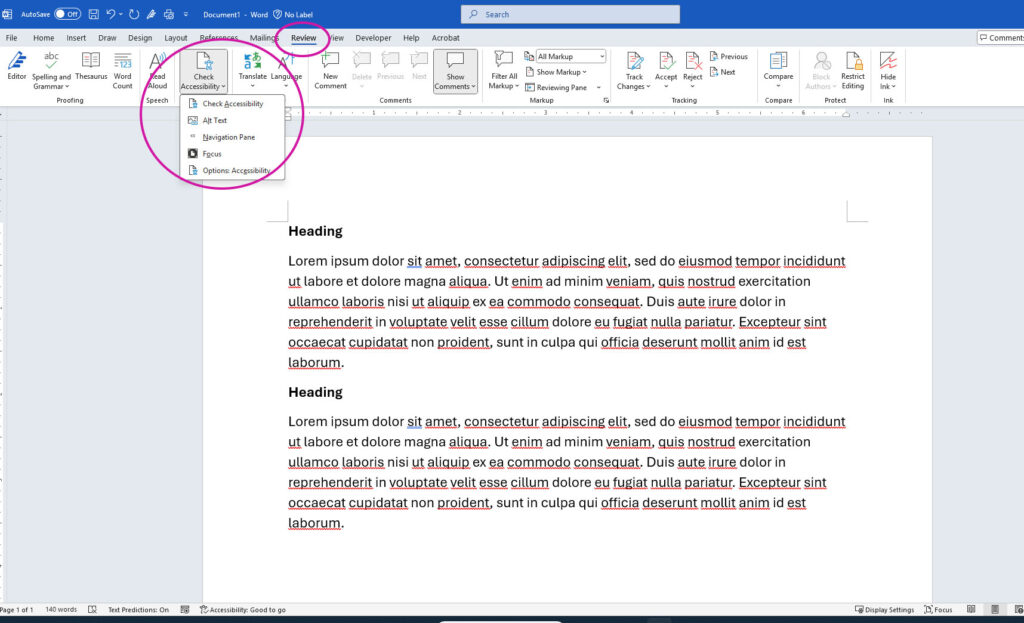Click Accessibility: Good to go status

[x=242, y=610]
